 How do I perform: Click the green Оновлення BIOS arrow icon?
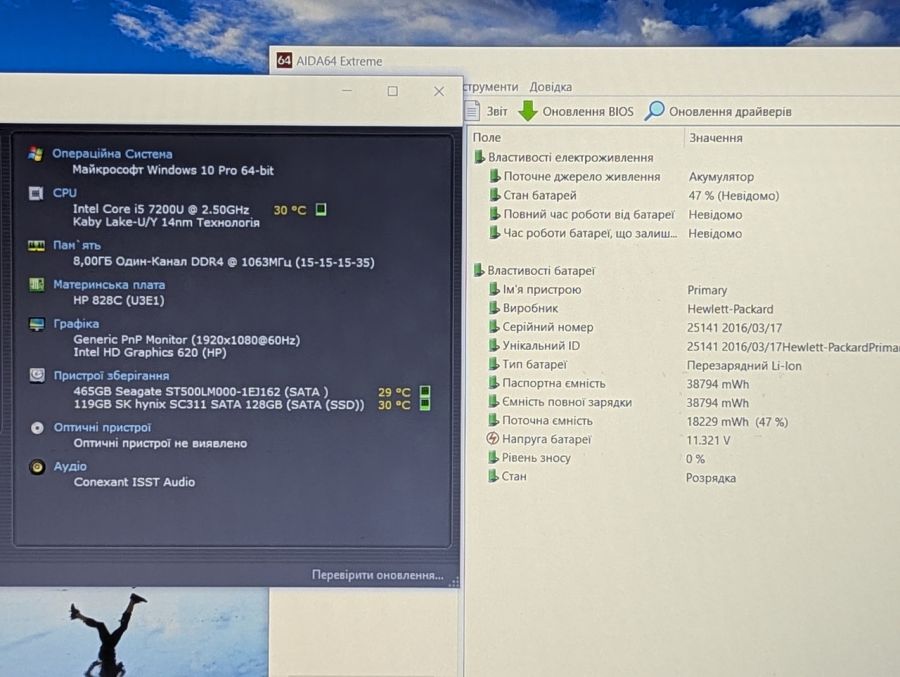pyautogui.click(x=527, y=111)
